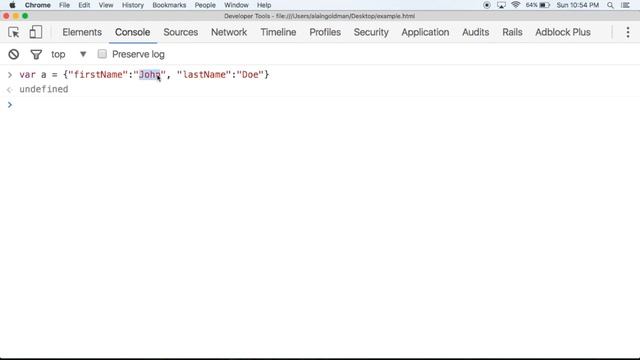The height and width of the screenshot is (360, 640).
Task: Click the undefined output line
Action: click(44, 89)
